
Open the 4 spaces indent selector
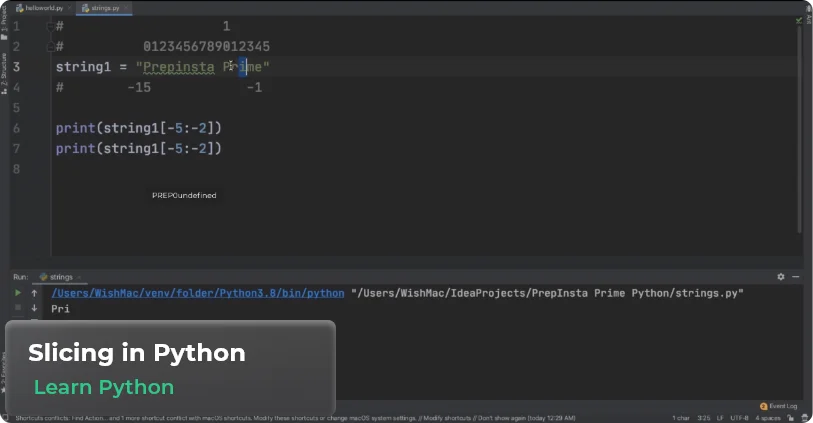tap(768, 418)
